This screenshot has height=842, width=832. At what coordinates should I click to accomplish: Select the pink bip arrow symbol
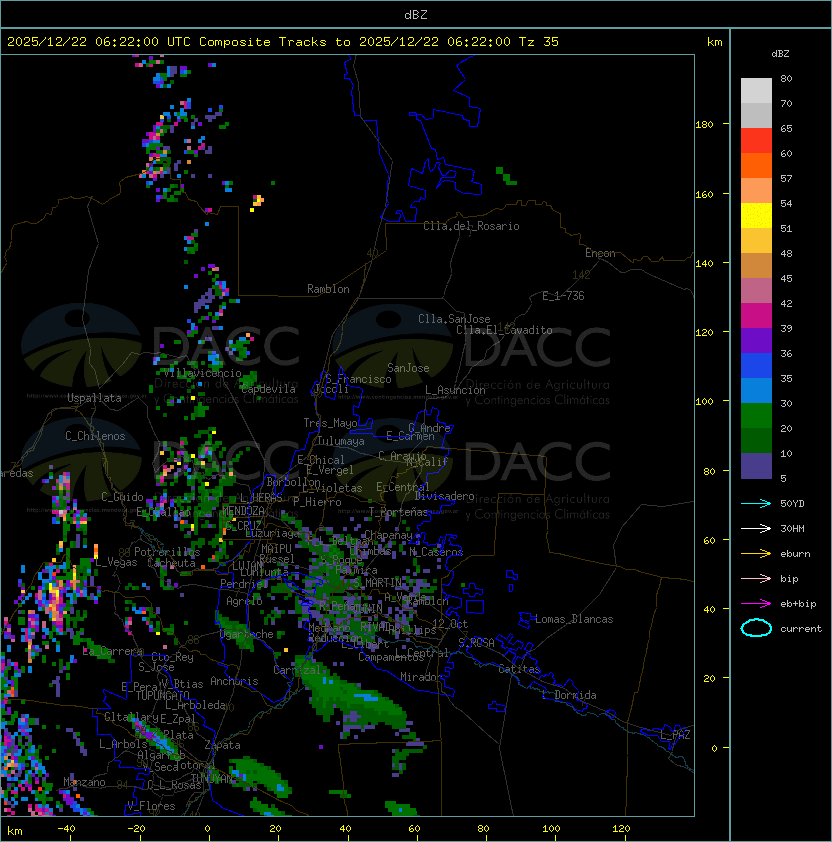[756, 578]
